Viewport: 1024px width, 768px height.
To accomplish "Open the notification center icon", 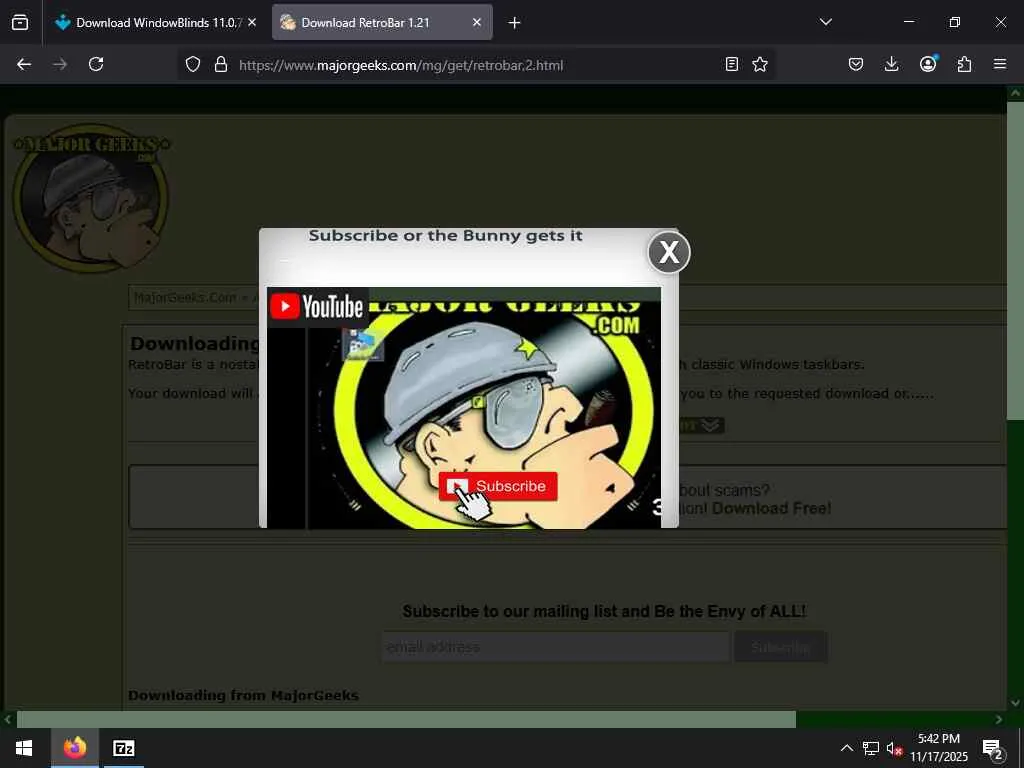I will tap(993, 749).
